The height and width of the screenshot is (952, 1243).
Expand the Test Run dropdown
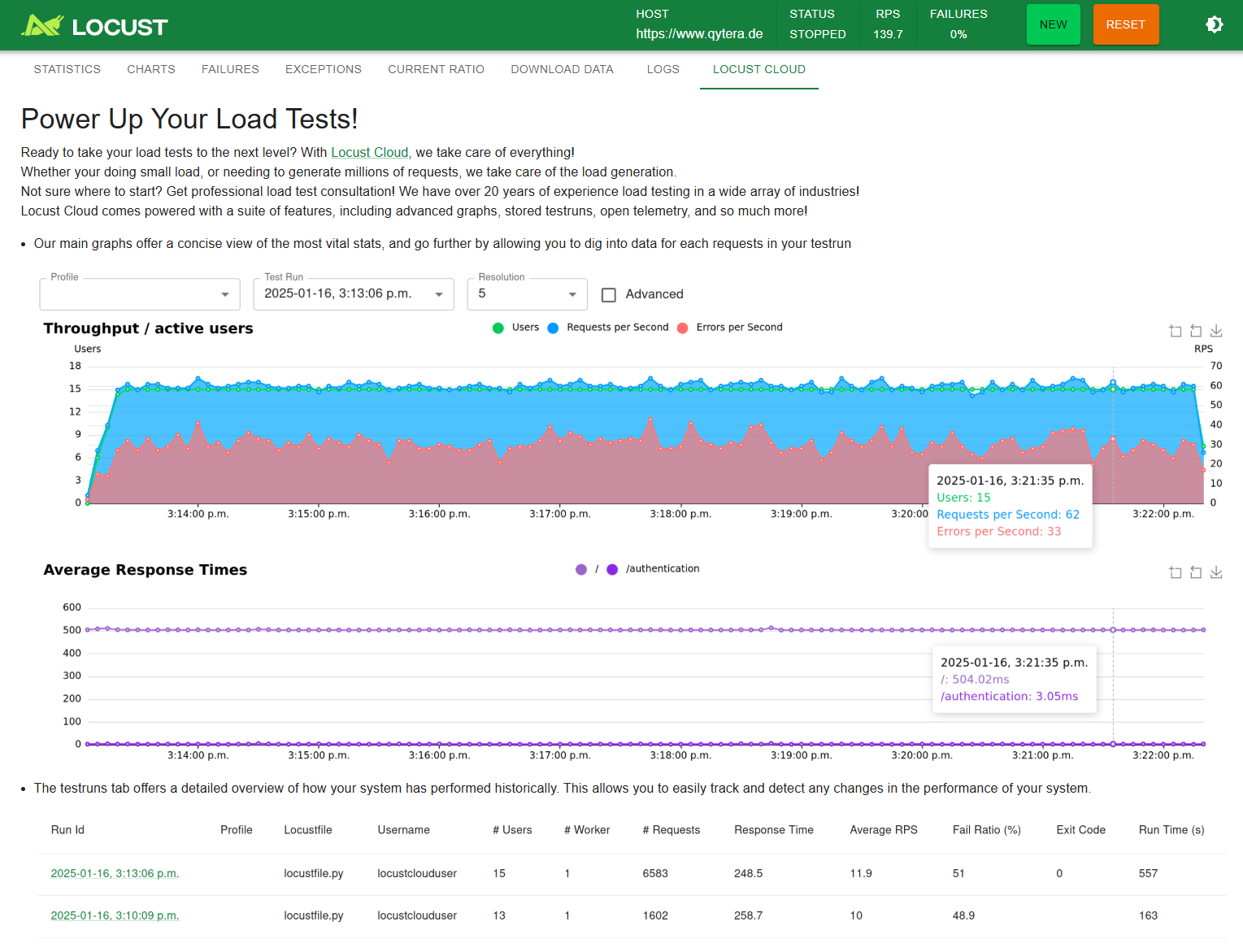coord(354,294)
